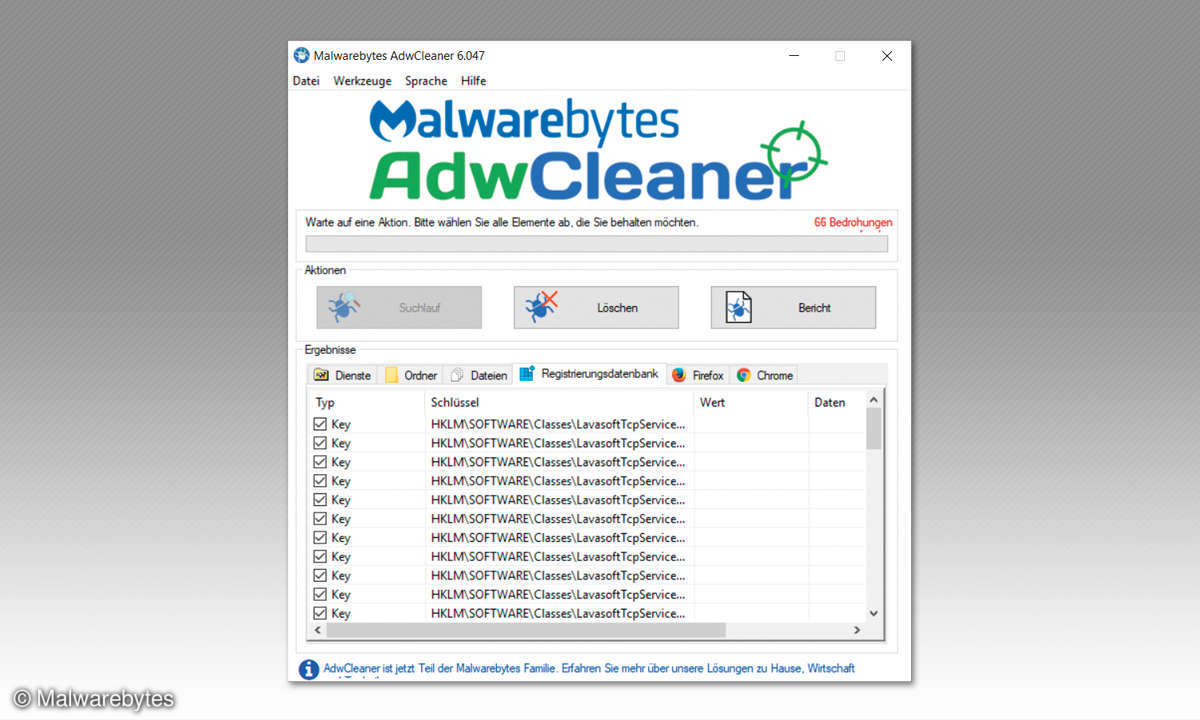
Task: Uncheck the fourth Key row checkbox
Action: coord(320,481)
